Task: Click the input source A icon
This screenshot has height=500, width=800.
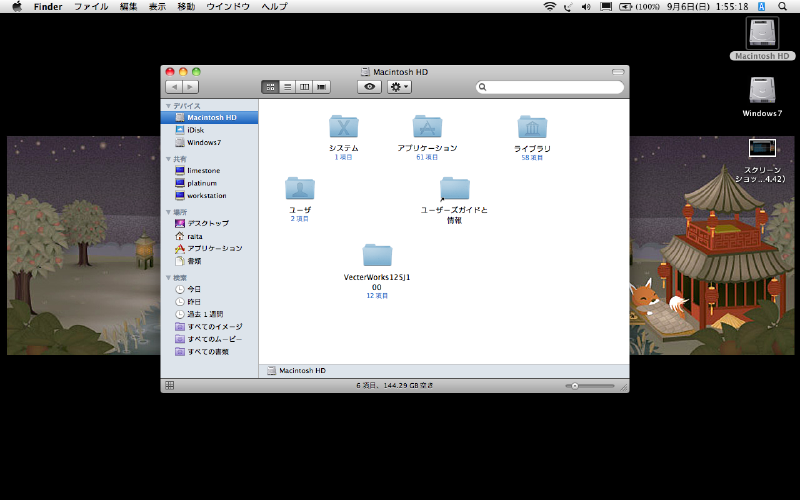Action: tap(761, 7)
